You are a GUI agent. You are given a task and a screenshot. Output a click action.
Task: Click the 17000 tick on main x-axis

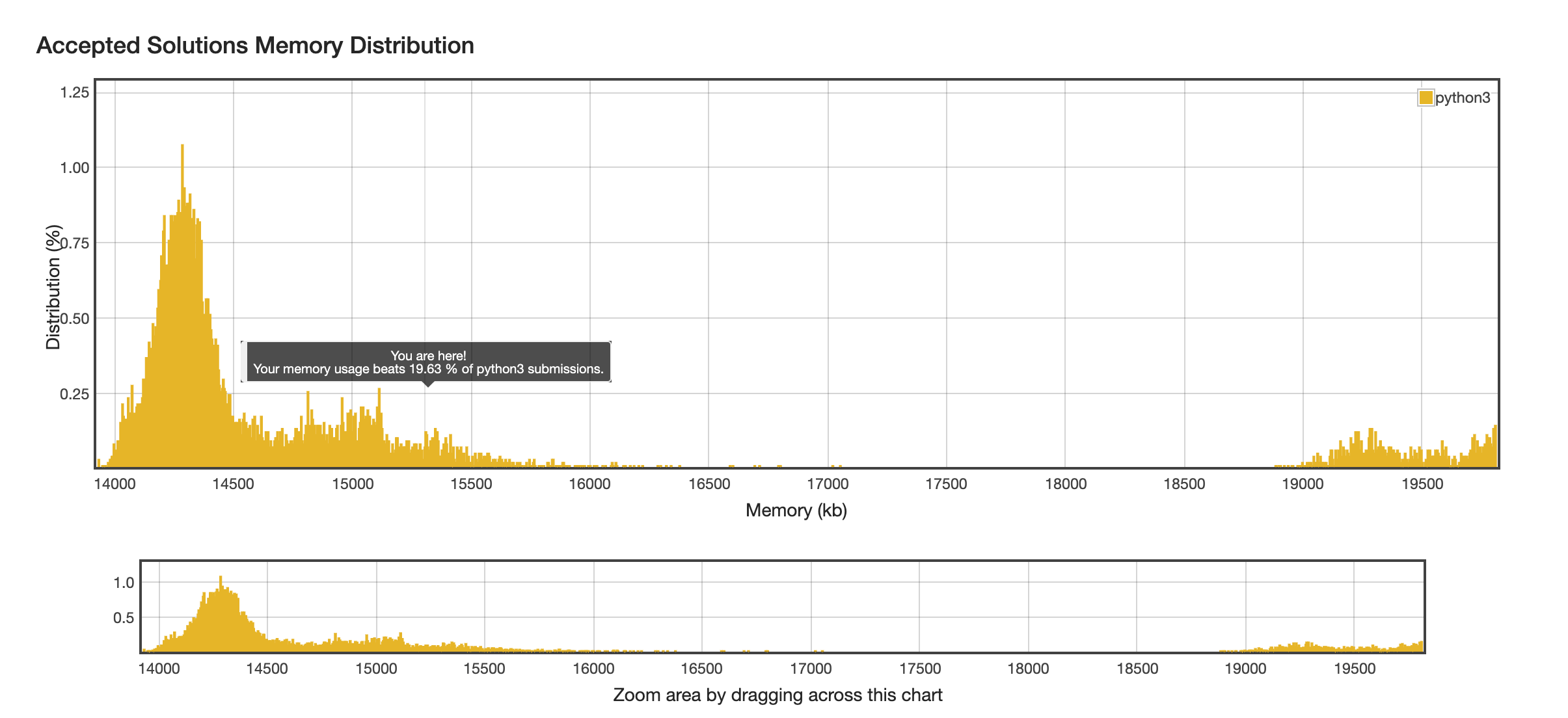828,485
